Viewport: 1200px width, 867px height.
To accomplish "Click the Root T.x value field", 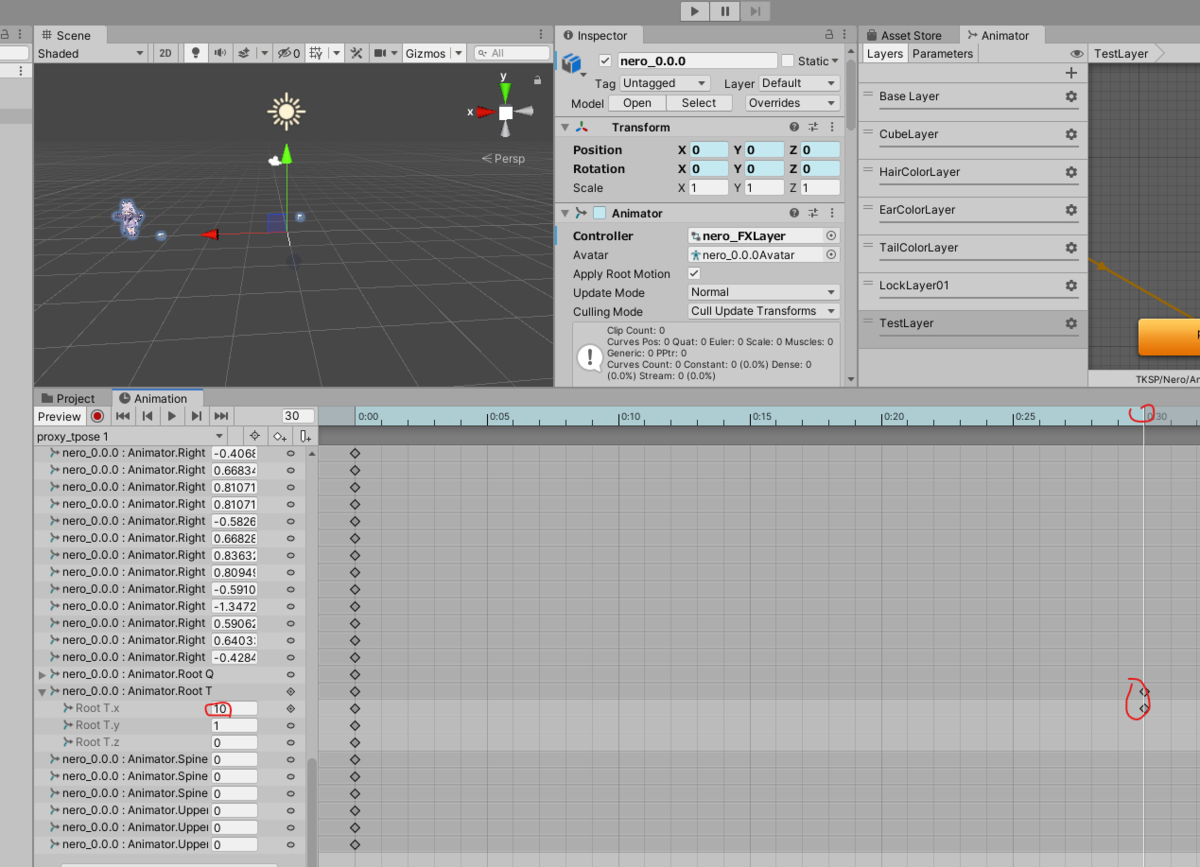I will pyautogui.click(x=234, y=709).
